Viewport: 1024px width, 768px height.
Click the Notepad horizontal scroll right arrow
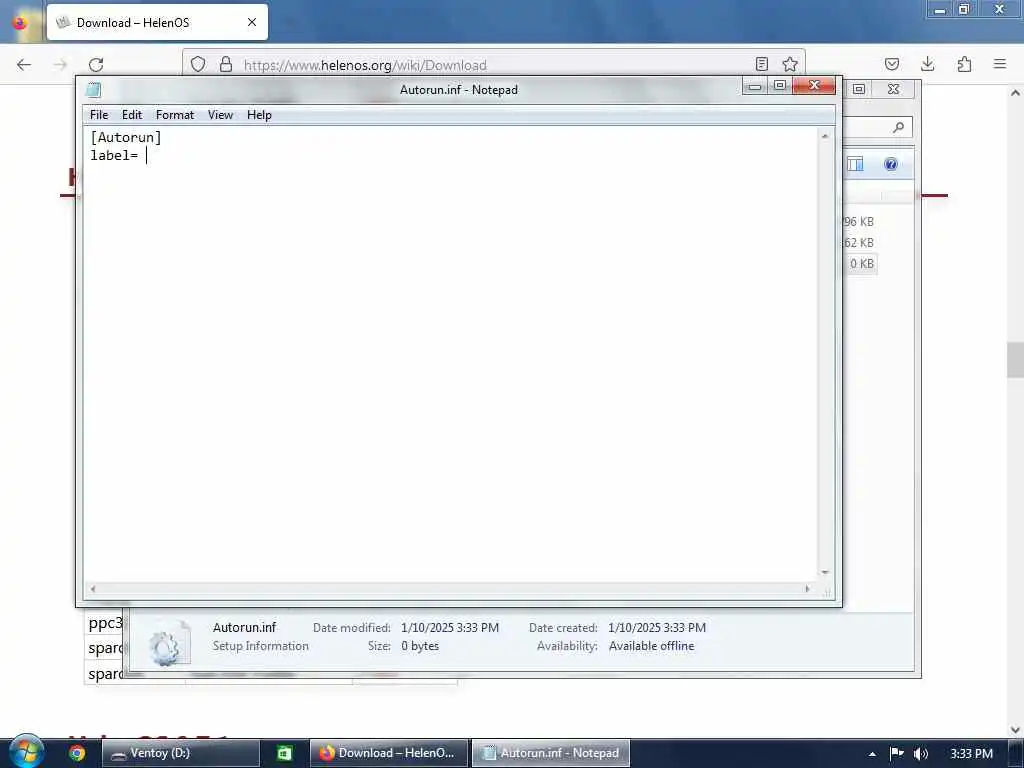point(808,589)
